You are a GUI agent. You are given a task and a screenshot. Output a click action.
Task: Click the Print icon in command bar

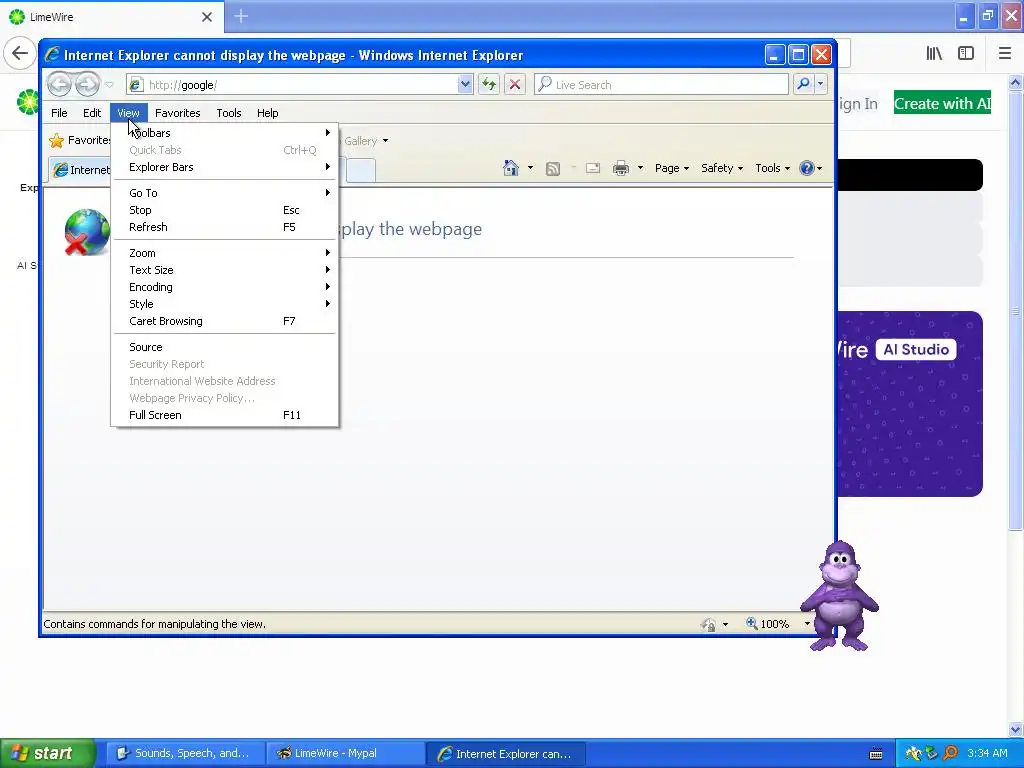pos(620,168)
